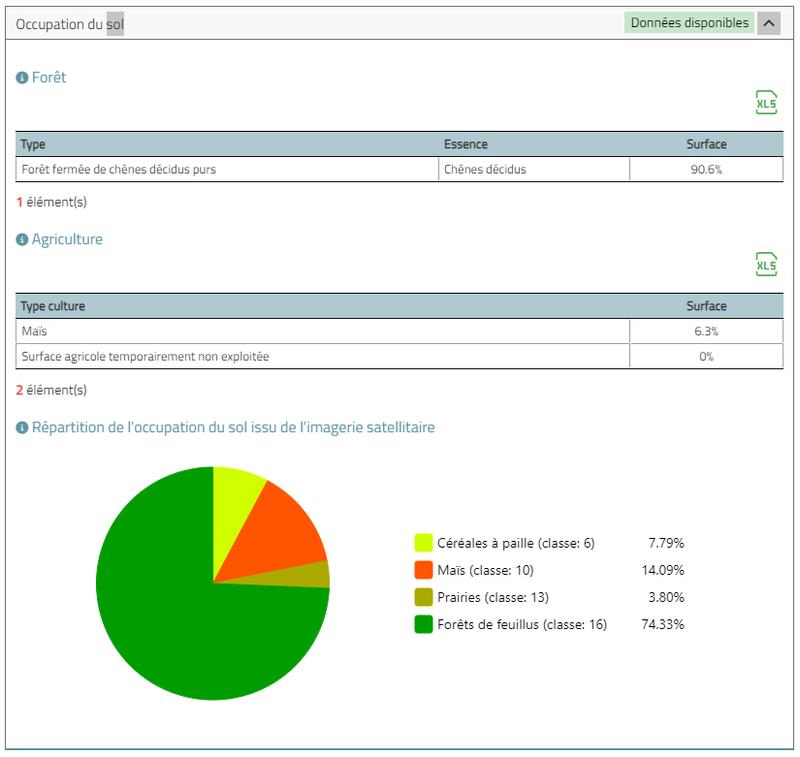The image size is (800, 757).
Task: Collapse the Occupation du sol panel chevron
Action: point(768,23)
